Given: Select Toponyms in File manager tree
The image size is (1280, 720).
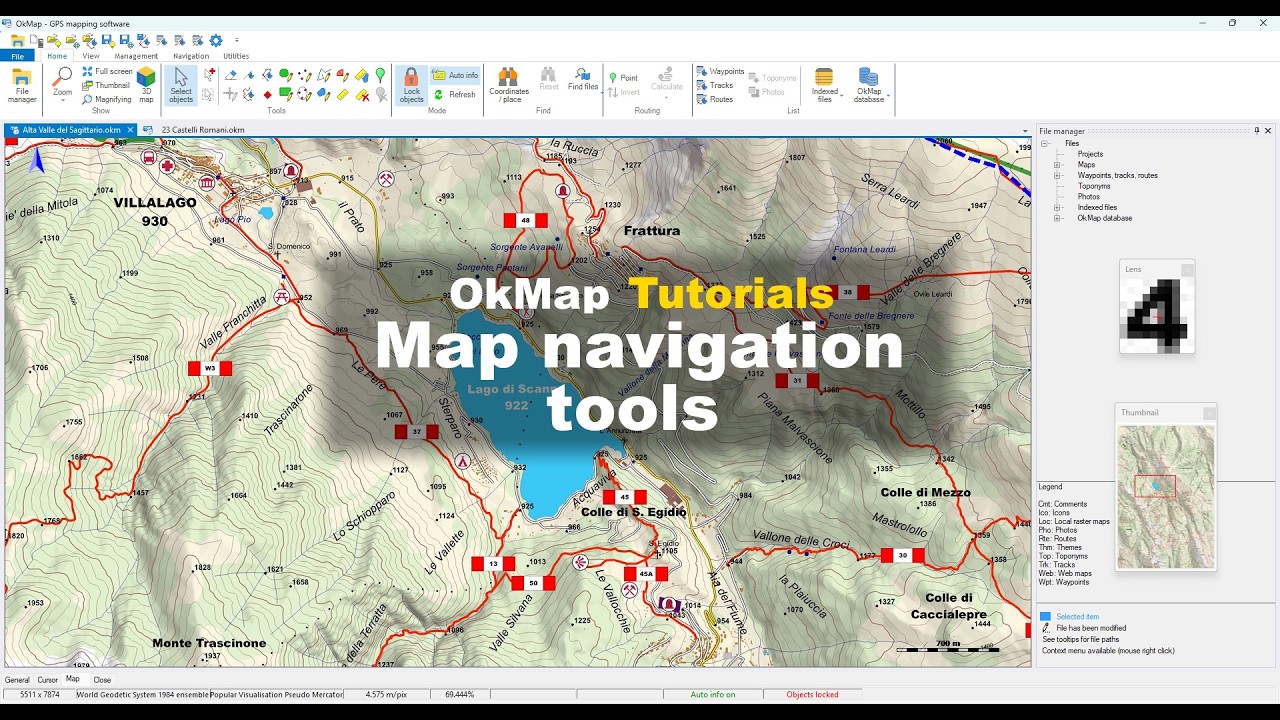Looking at the screenshot, I should click(x=1094, y=186).
